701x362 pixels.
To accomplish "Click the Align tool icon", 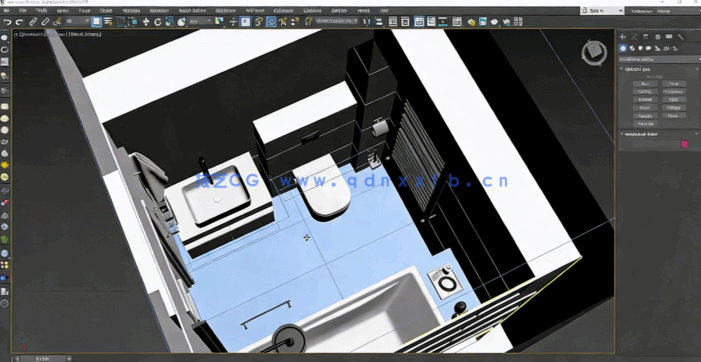I will click(379, 21).
